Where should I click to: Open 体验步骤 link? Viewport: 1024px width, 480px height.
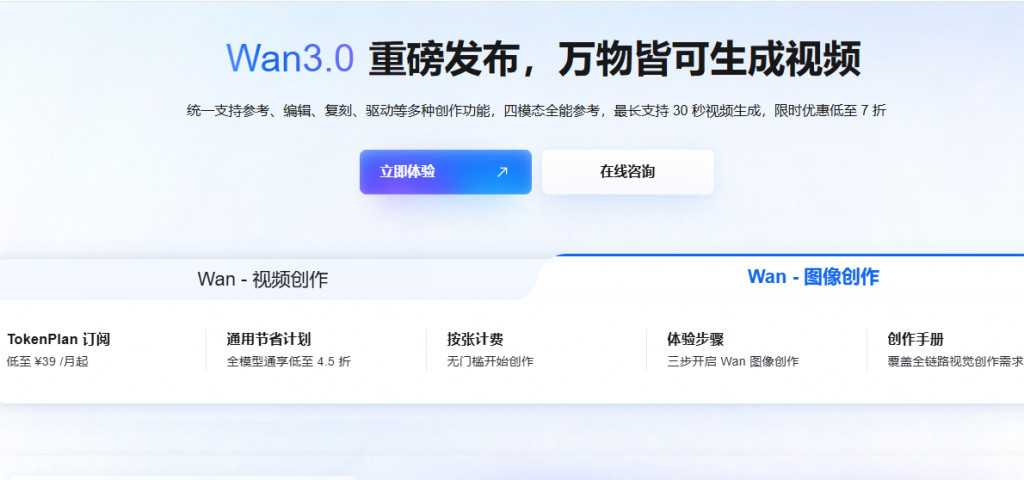coord(695,340)
